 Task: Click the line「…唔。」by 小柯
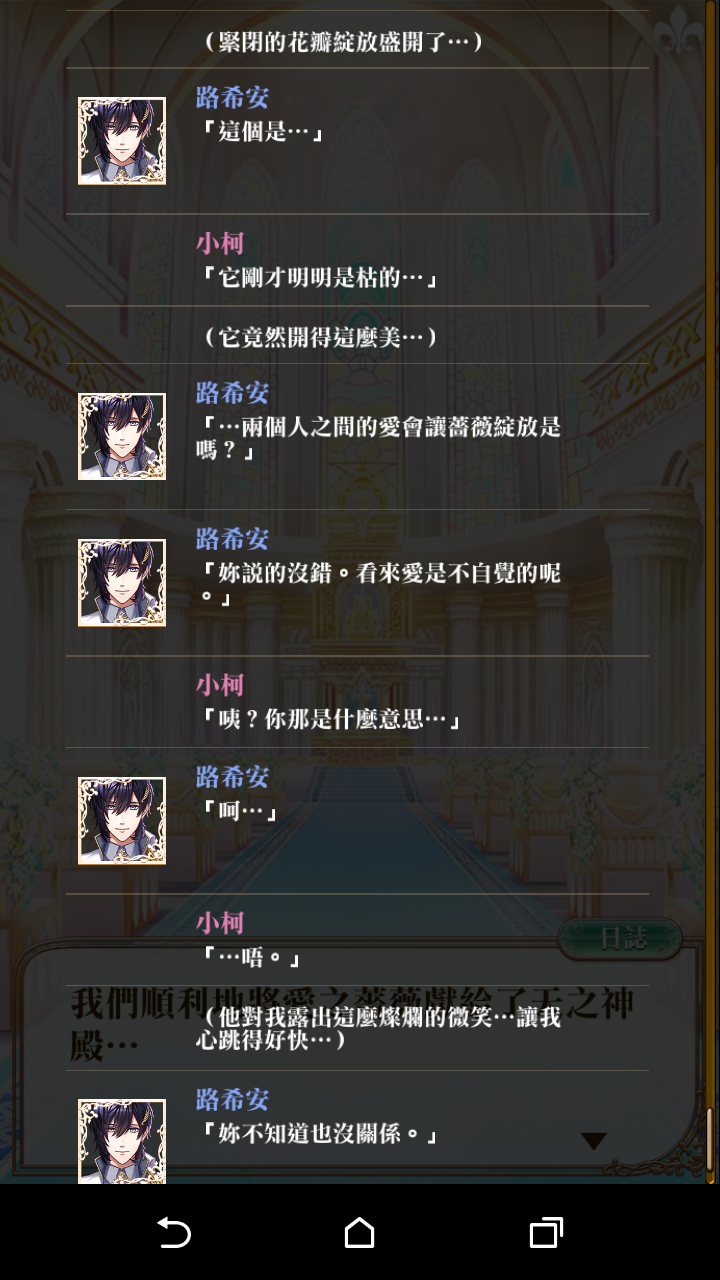[250, 957]
